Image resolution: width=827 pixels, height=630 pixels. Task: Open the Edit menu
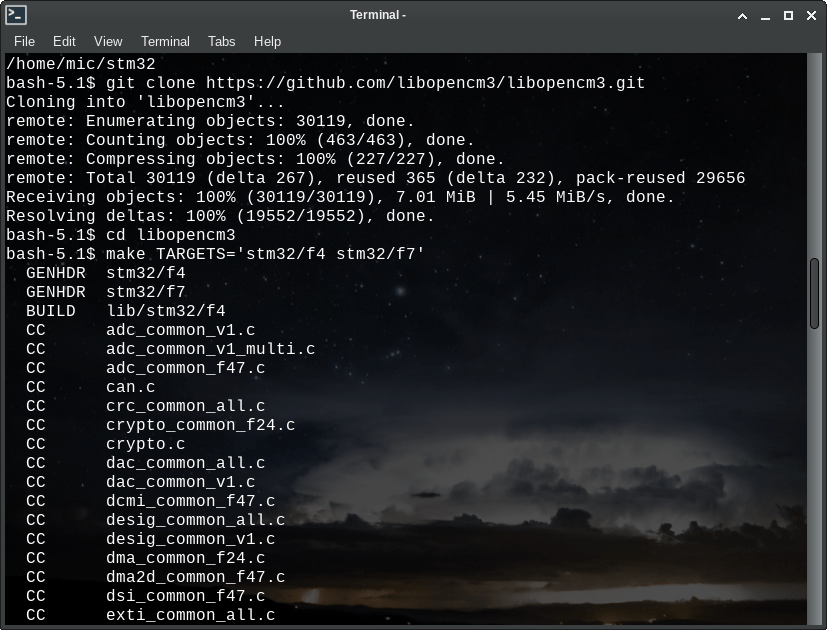64,41
